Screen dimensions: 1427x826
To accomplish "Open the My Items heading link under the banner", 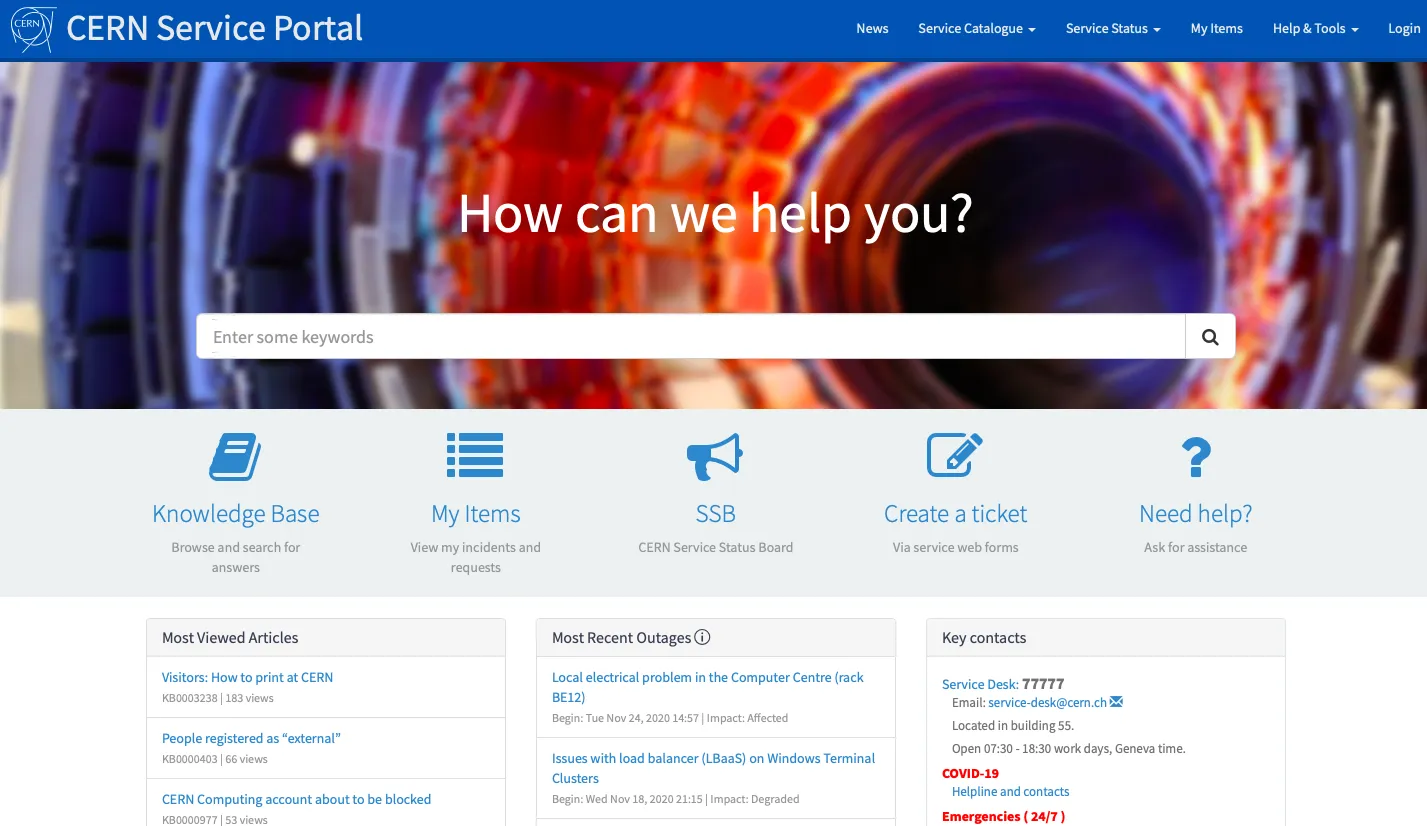I will coord(476,514).
